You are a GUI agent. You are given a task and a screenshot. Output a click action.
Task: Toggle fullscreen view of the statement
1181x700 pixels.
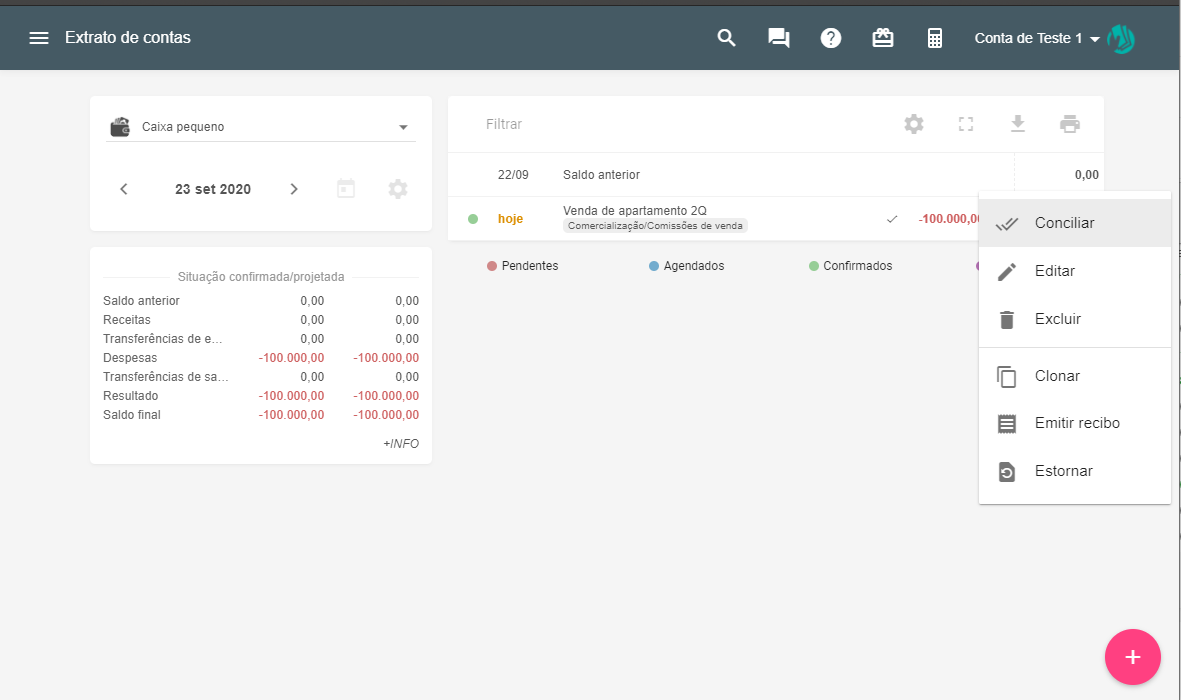point(966,124)
